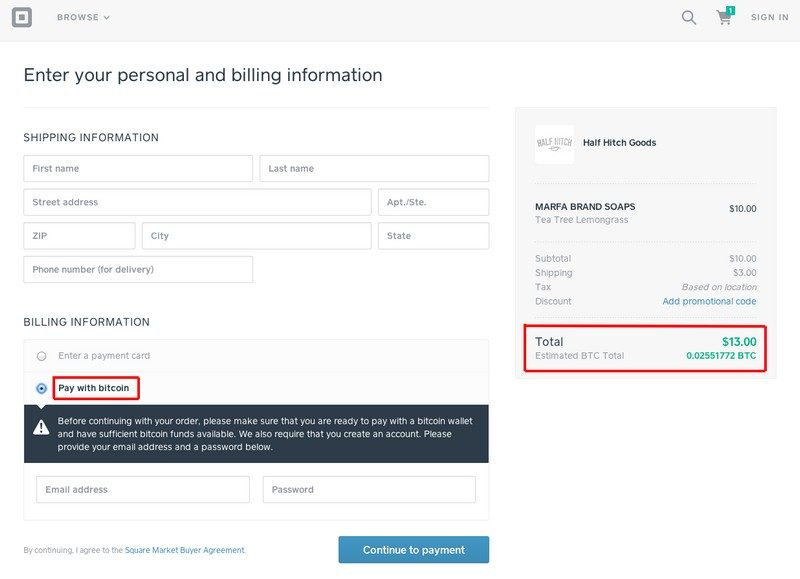Viewport: 800px width, 579px height.
Task: Open the Square Market Buyer Agreement link
Action: pos(185,550)
